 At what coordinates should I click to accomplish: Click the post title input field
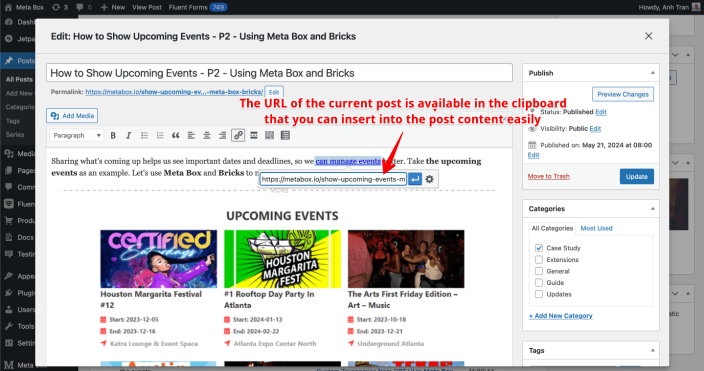click(x=279, y=73)
